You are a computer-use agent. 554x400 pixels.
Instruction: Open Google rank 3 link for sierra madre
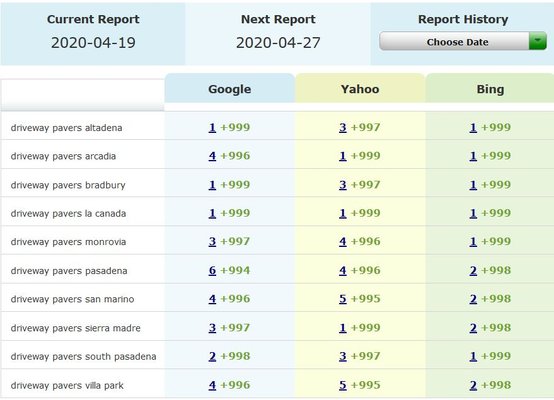click(x=212, y=328)
